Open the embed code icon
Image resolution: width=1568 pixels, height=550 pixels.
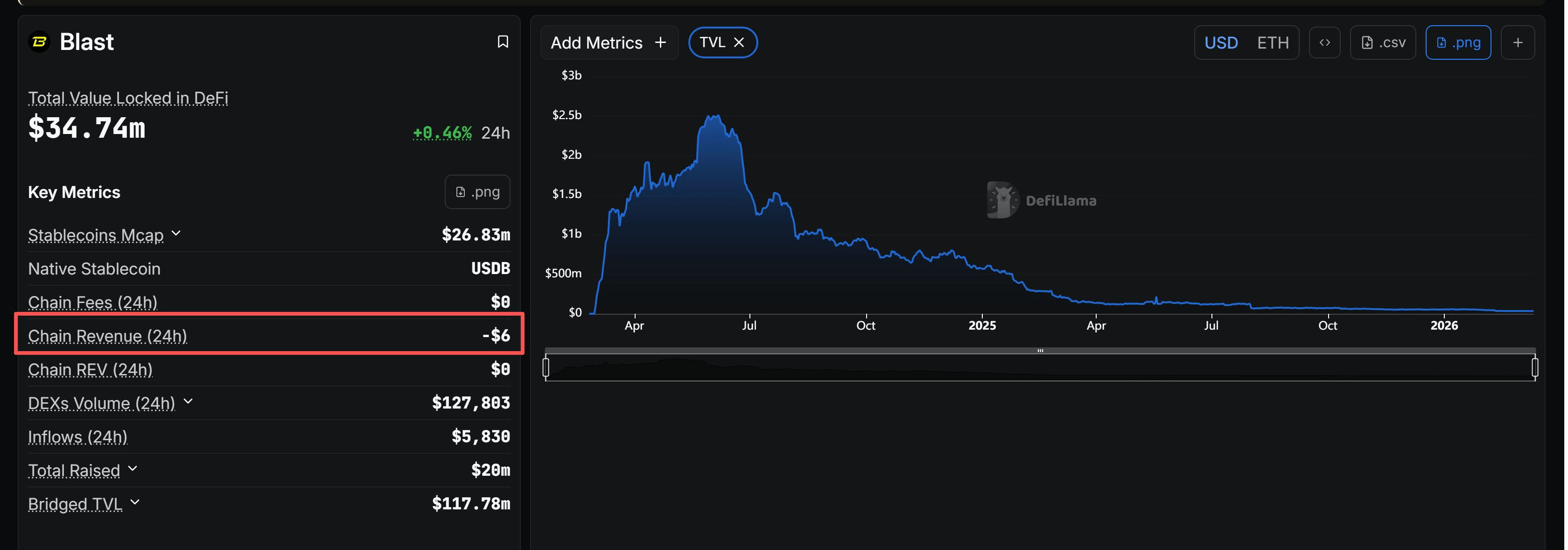(1324, 42)
